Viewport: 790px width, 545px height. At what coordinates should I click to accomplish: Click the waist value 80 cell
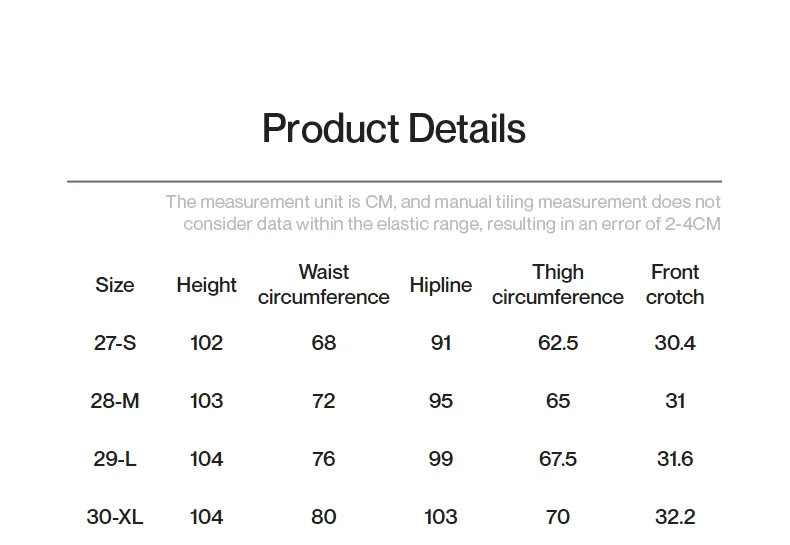324,517
